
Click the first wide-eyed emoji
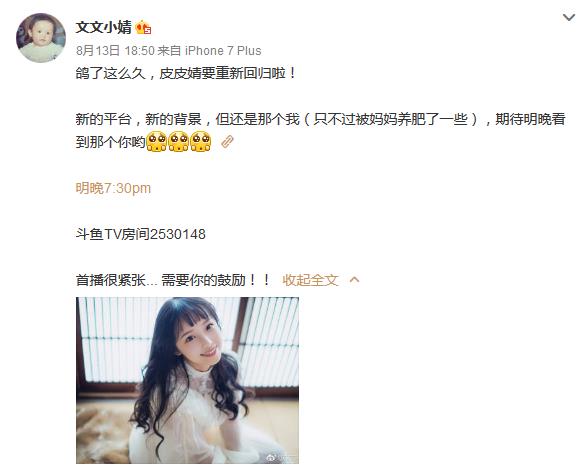point(157,142)
